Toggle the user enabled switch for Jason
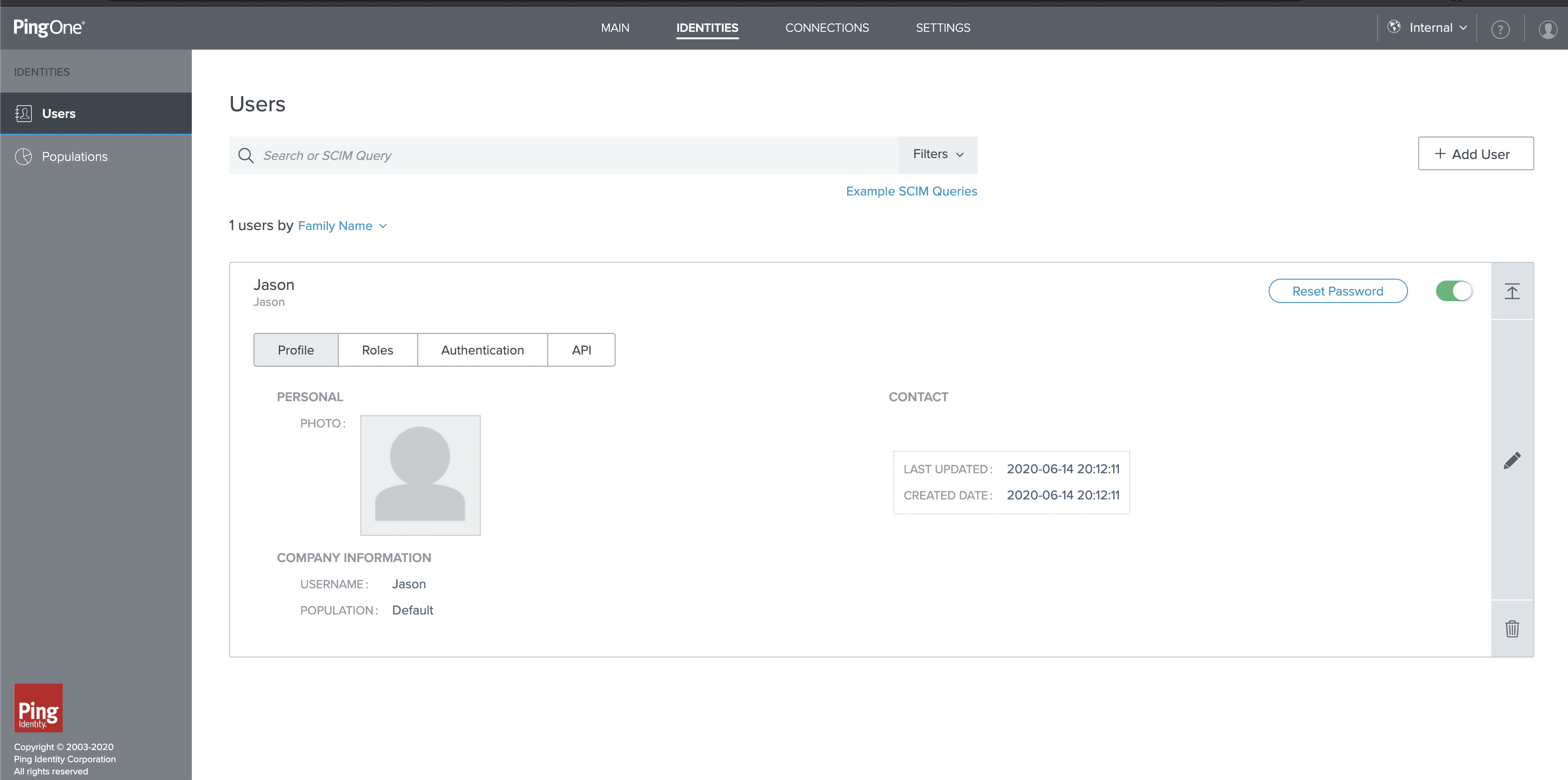This screenshot has width=1568, height=780. [1454, 291]
